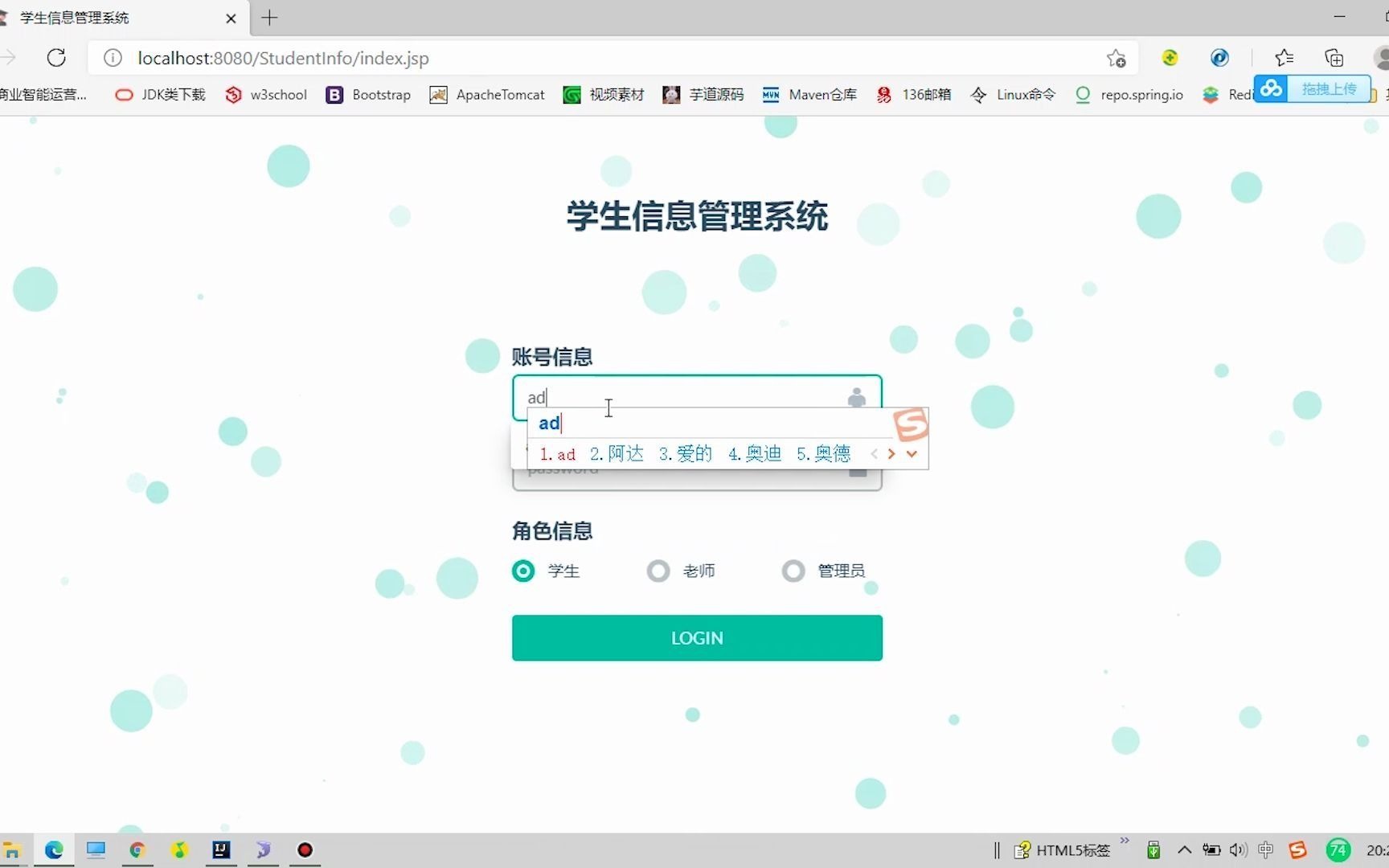1389x868 pixels.
Task: Click next-page arrow in IME candidate list
Action: 892,454
